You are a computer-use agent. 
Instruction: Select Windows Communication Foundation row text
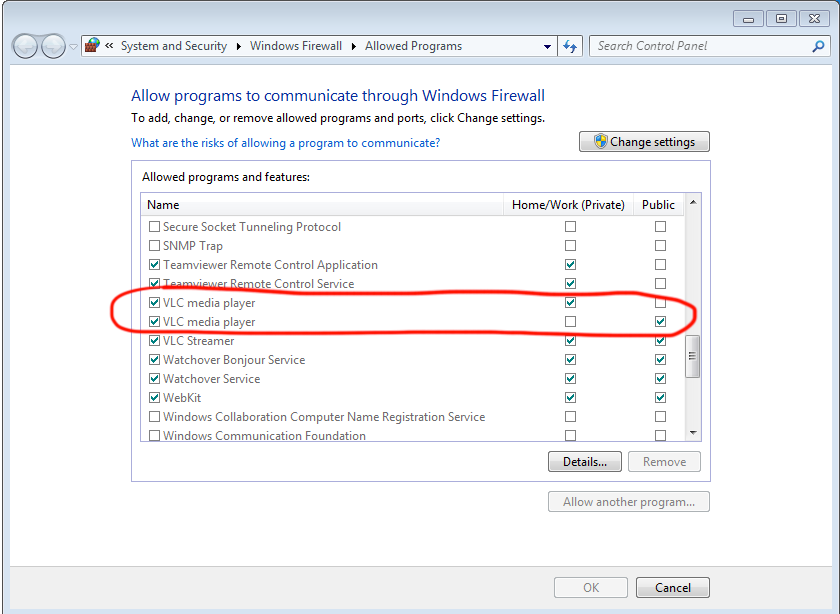click(264, 436)
